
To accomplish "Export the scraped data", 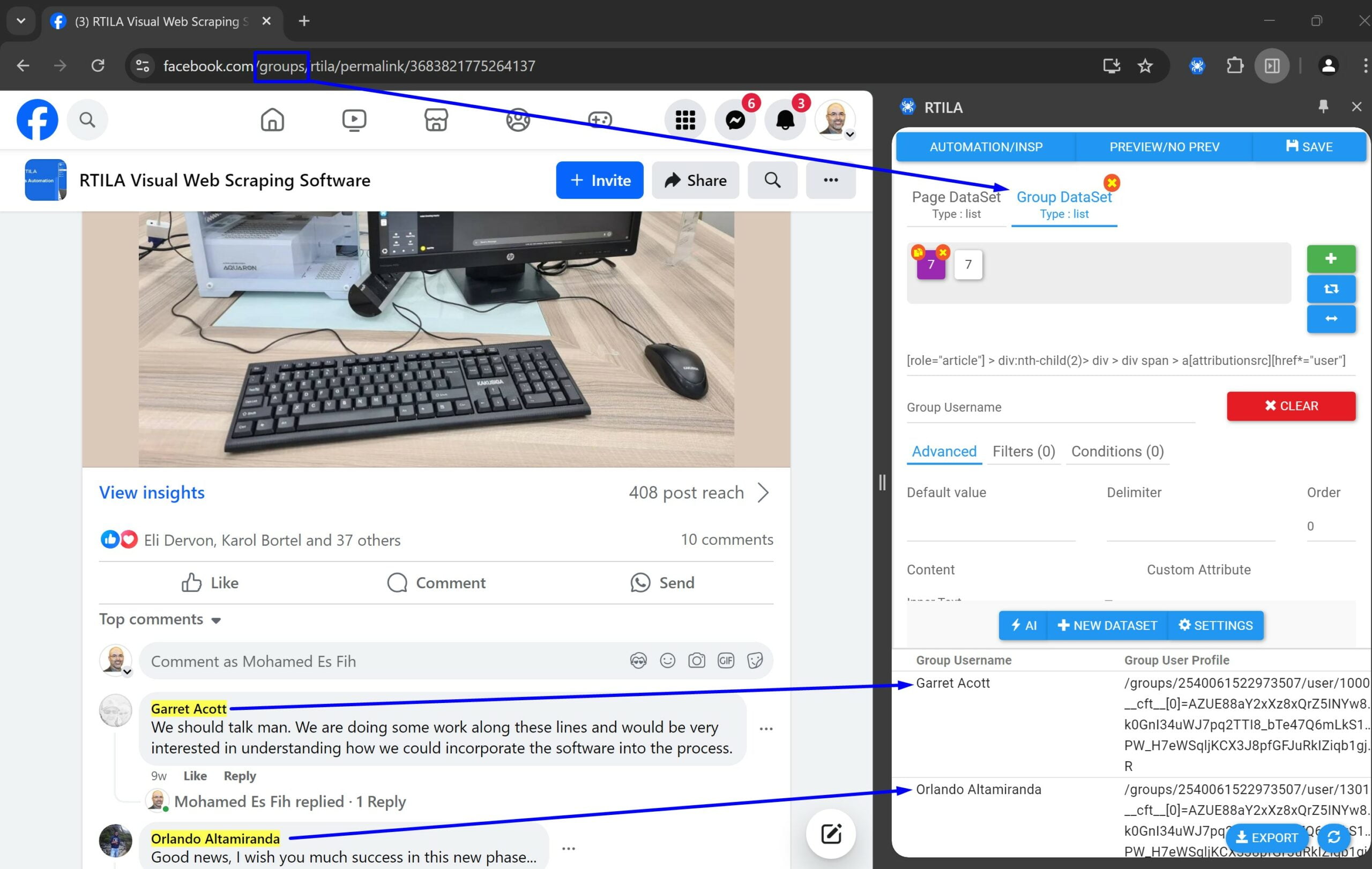I will coord(1267,838).
